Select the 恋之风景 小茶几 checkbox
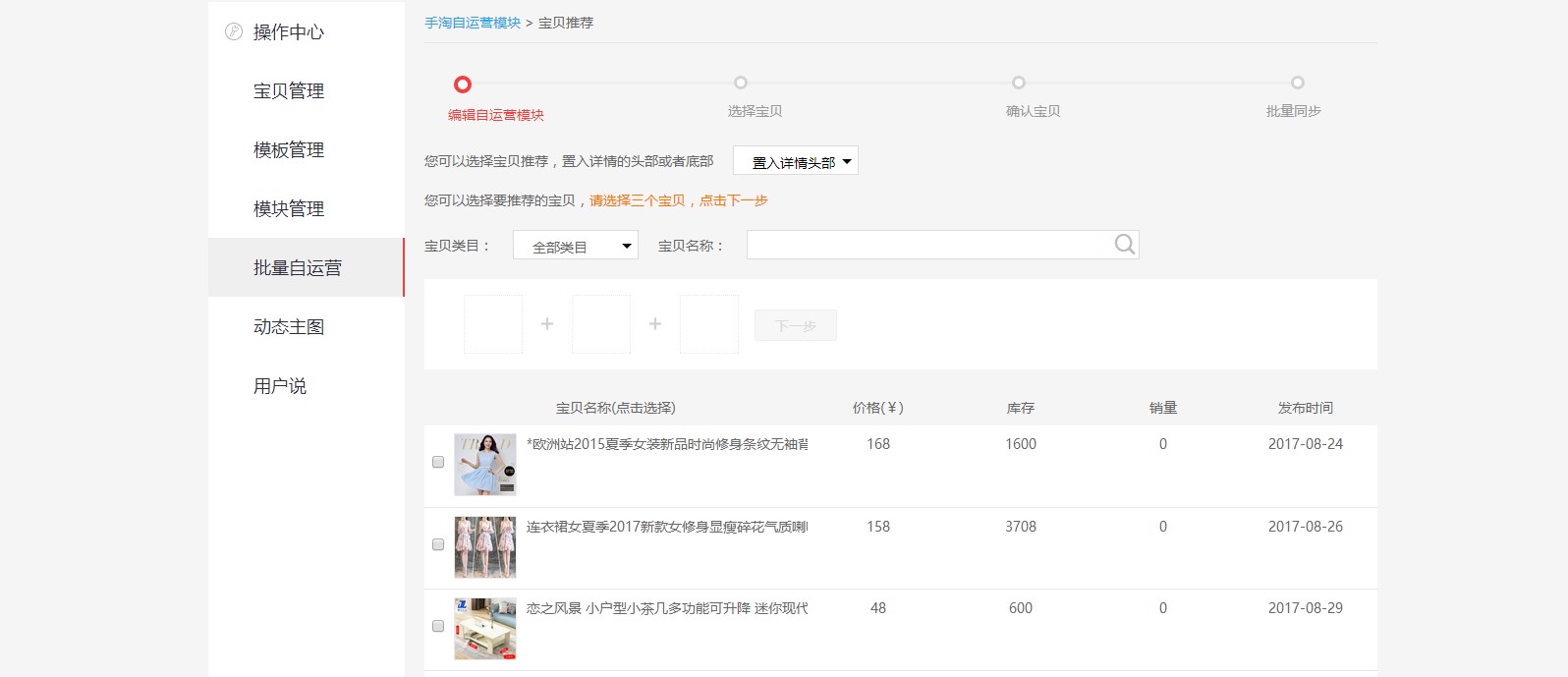The height and width of the screenshot is (677, 1568). pos(438,626)
